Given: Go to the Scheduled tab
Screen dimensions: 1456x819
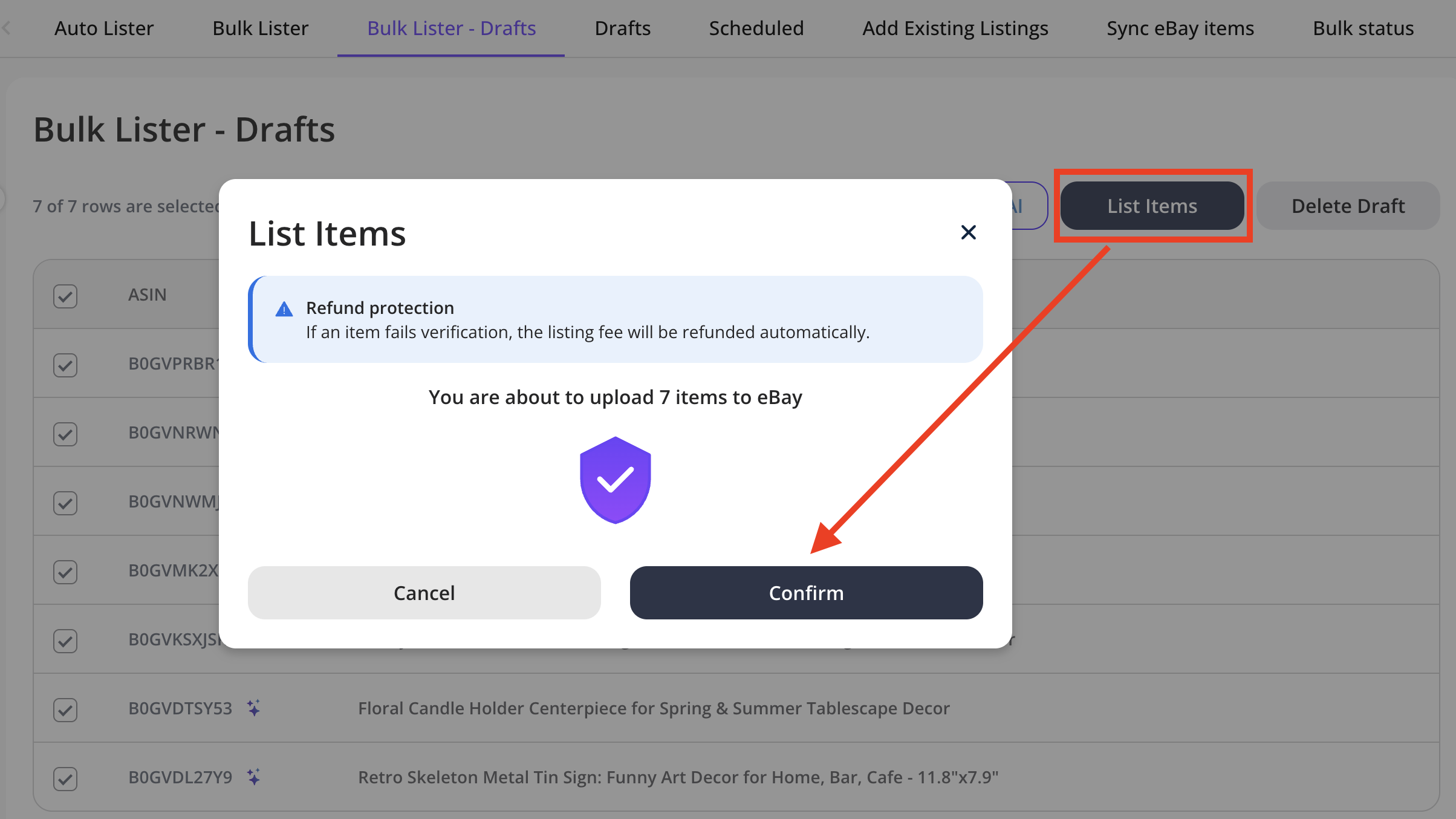Looking at the screenshot, I should [756, 28].
